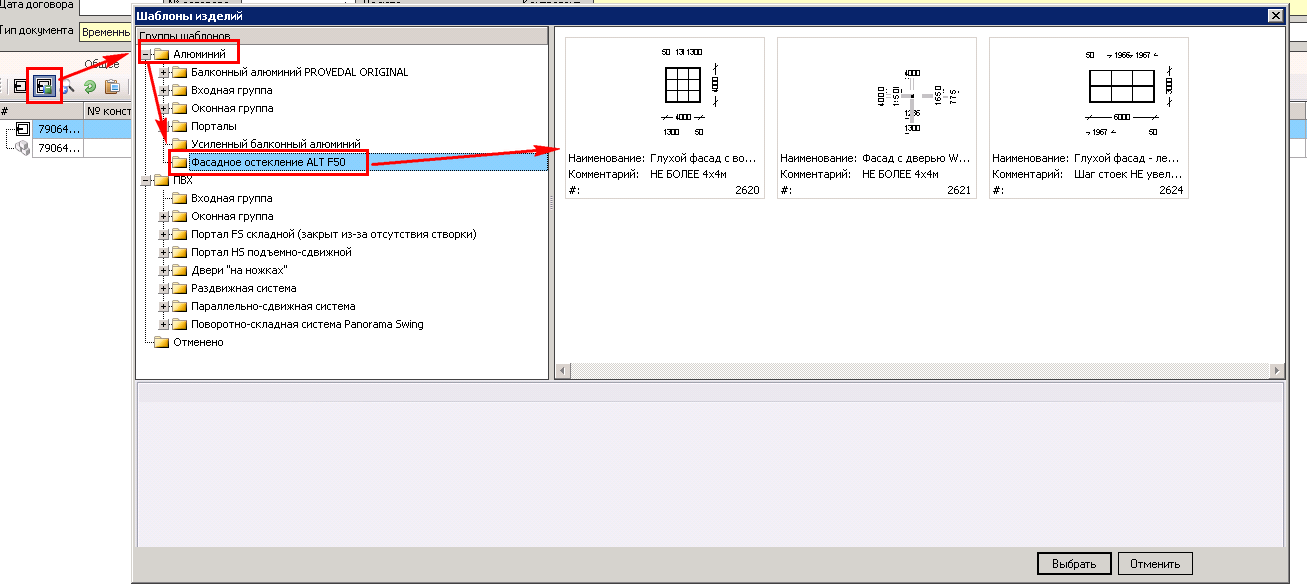Image resolution: width=1307 pixels, height=587 pixels.
Task: Click the product templates icon in background toolbar
Action: 45,87
